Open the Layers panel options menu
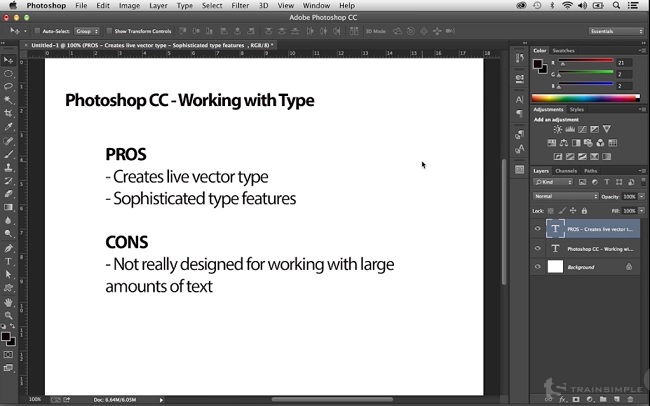The height and width of the screenshot is (406, 650). [642, 170]
